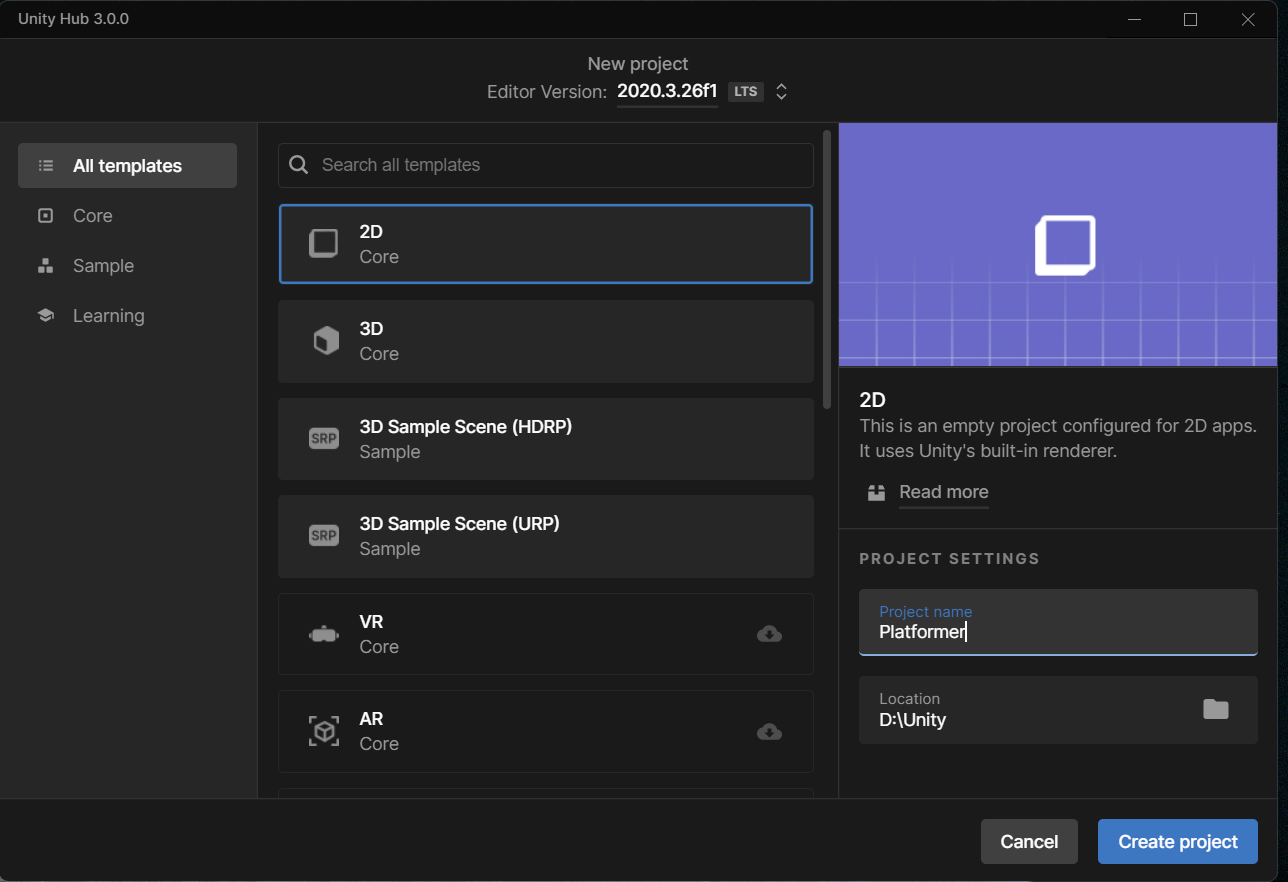Browse location with the folder icon
1288x882 pixels.
[x=1215, y=710]
